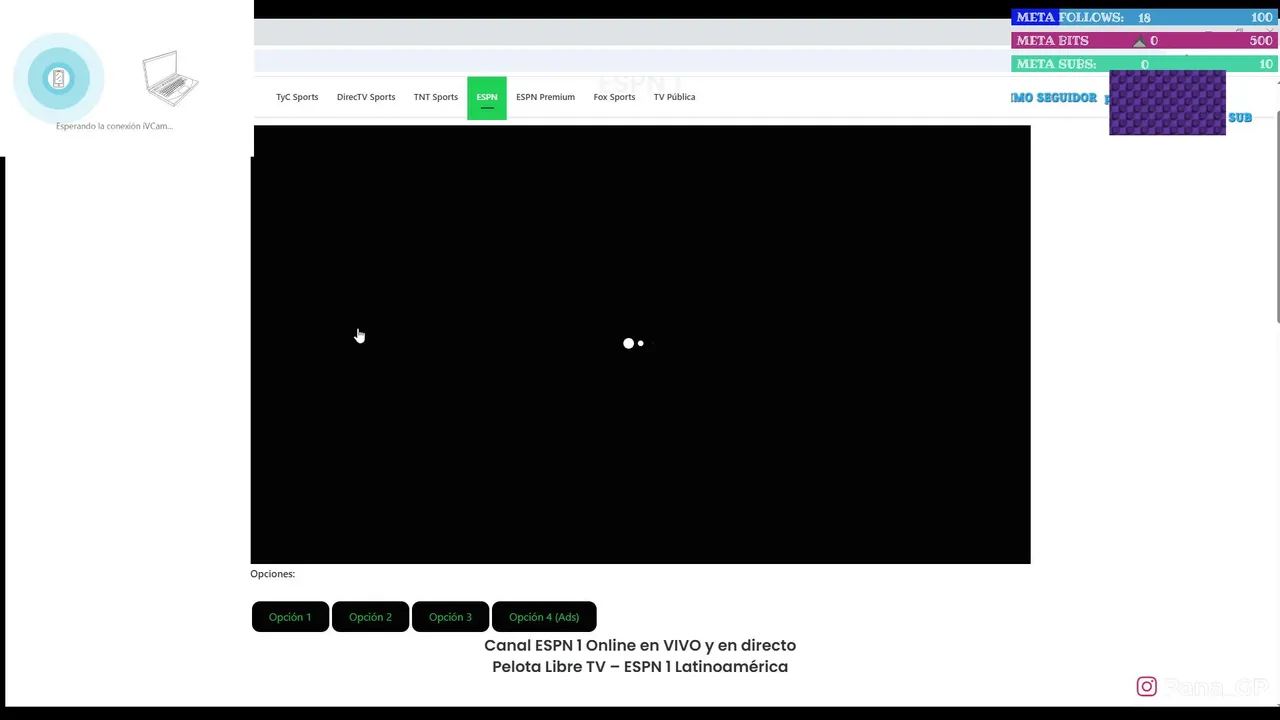Screen dimensions: 1280x720
Task: Select Opción 4 (Ads) stream
Action: click(x=544, y=617)
